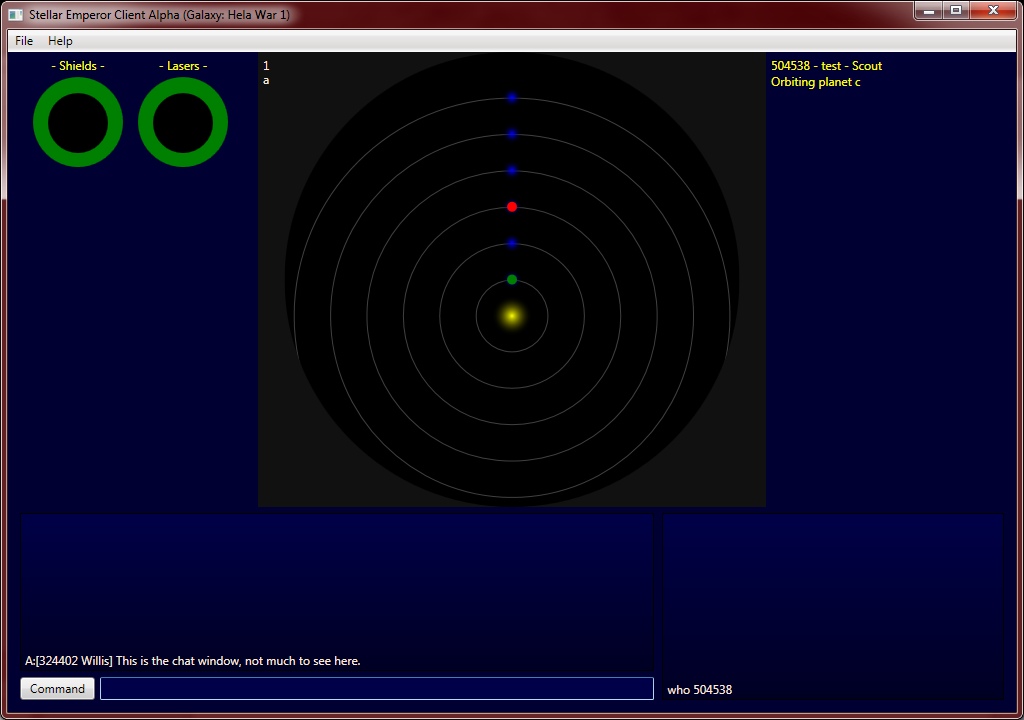Maximize the Stellar Emperor window
The height and width of the screenshot is (720, 1024).
[955, 10]
